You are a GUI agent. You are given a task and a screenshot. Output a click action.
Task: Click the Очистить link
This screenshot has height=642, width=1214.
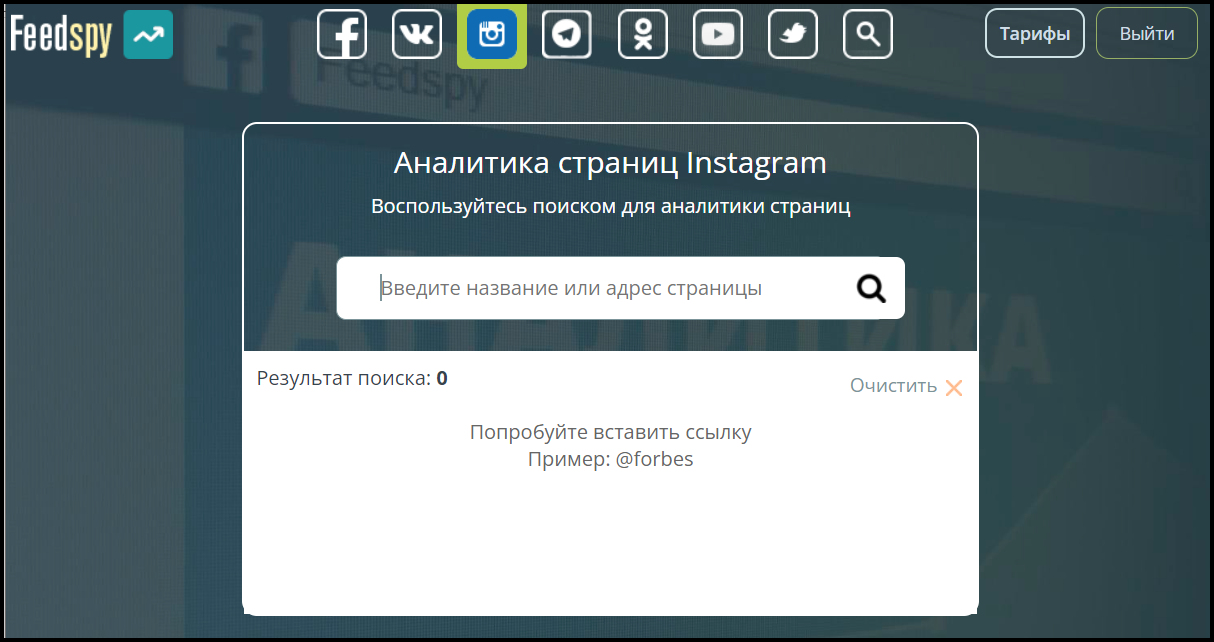click(894, 386)
